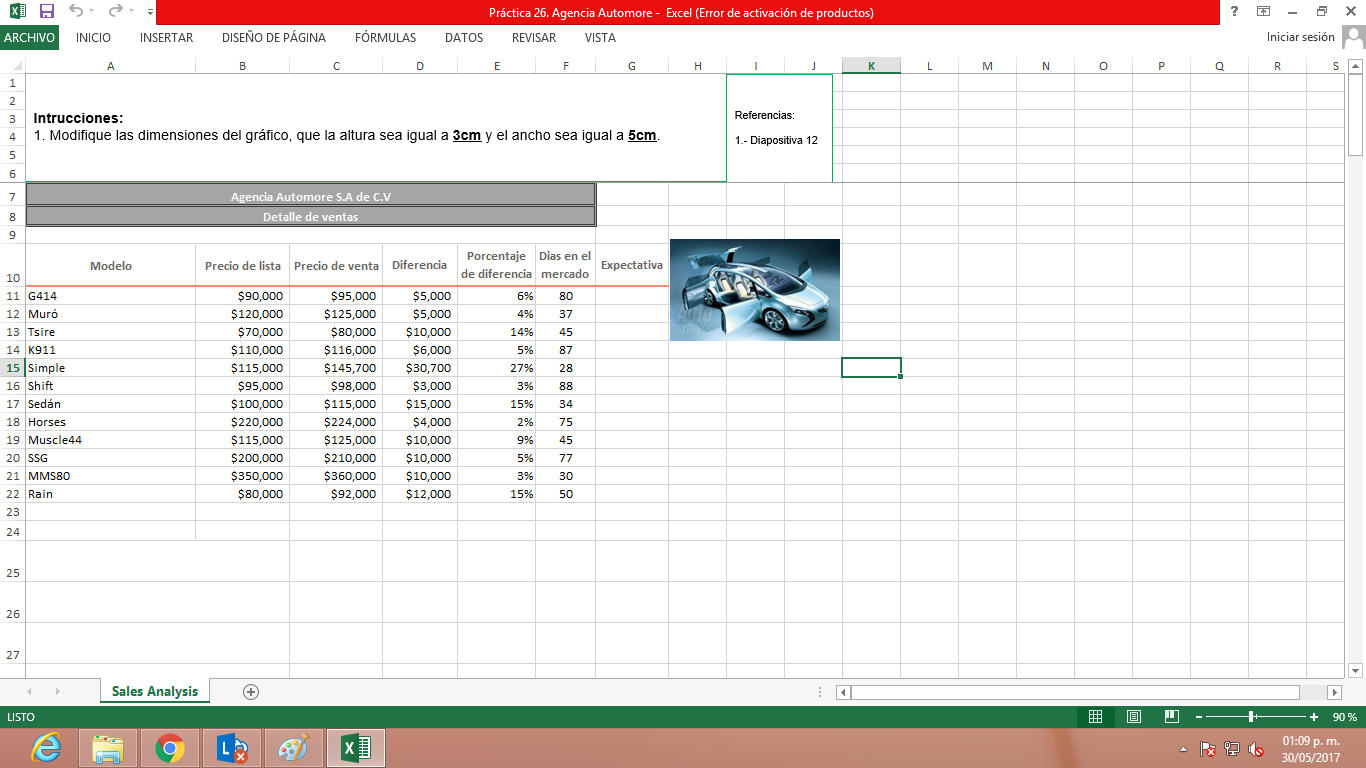Viewport: 1366px width, 768px height.
Task: Select column K header
Action: pos(871,66)
